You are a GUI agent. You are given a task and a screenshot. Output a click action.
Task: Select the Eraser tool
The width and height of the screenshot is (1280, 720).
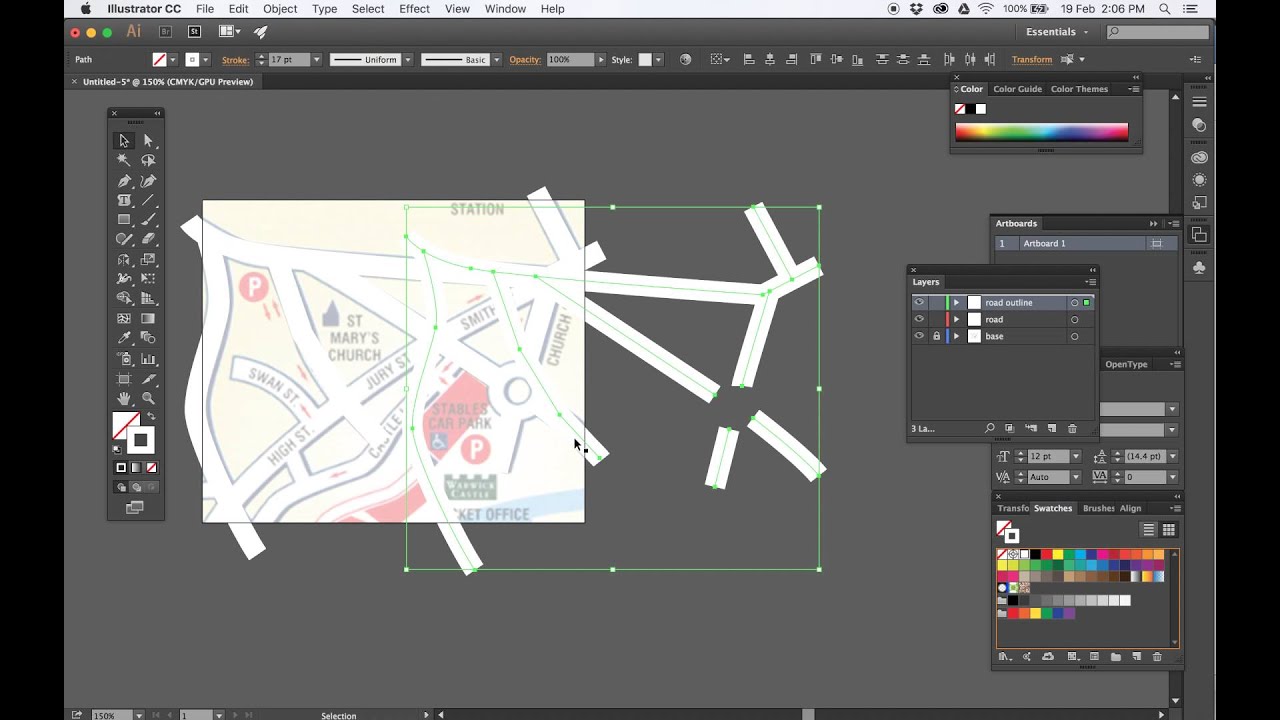coord(148,239)
